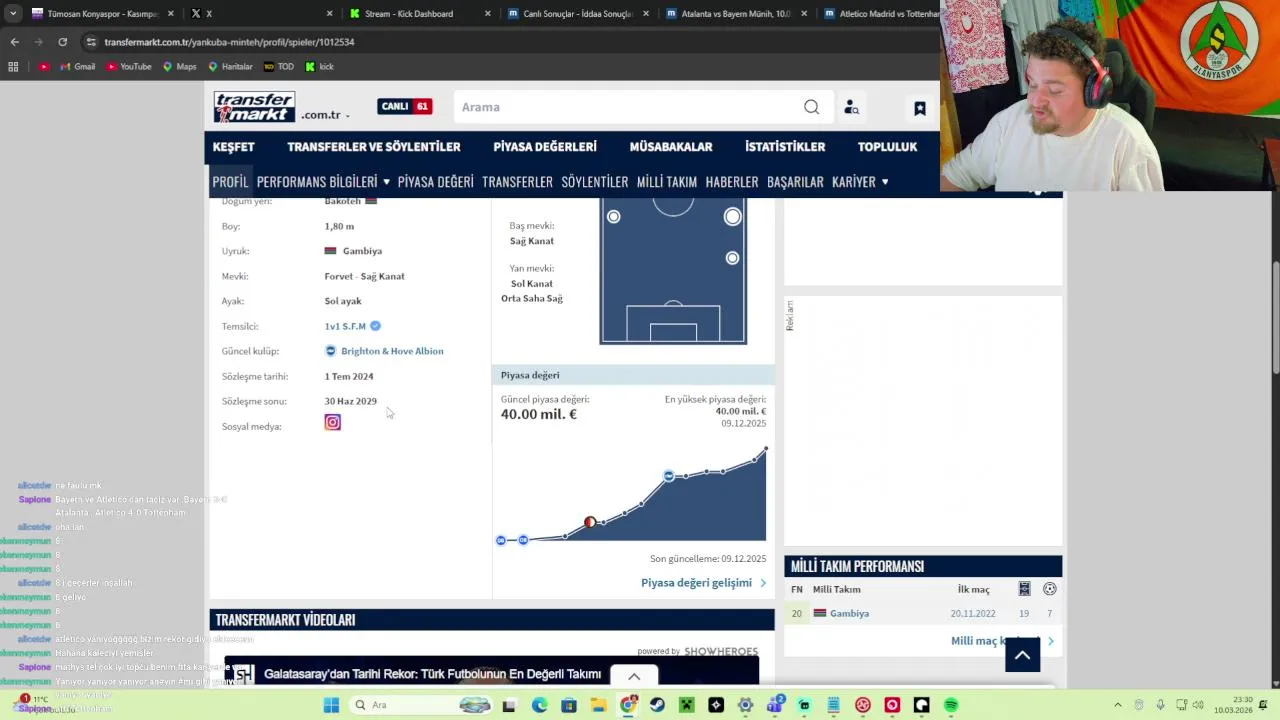Screen dimensions: 1280x720
Task: Expand PERFORMANS BİLGİLERİ dropdown
Action: 323,181
